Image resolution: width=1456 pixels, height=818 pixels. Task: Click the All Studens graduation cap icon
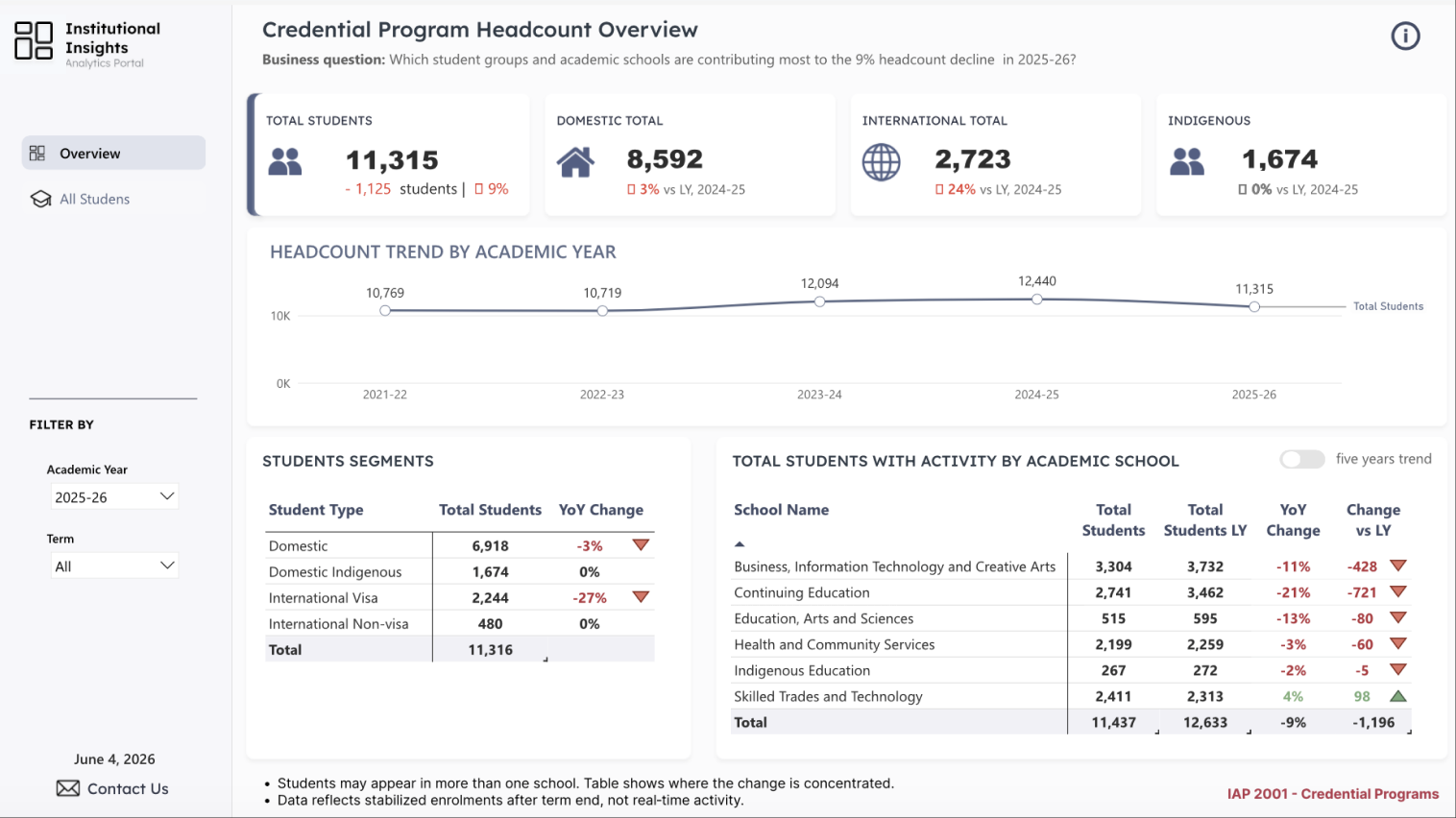41,199
